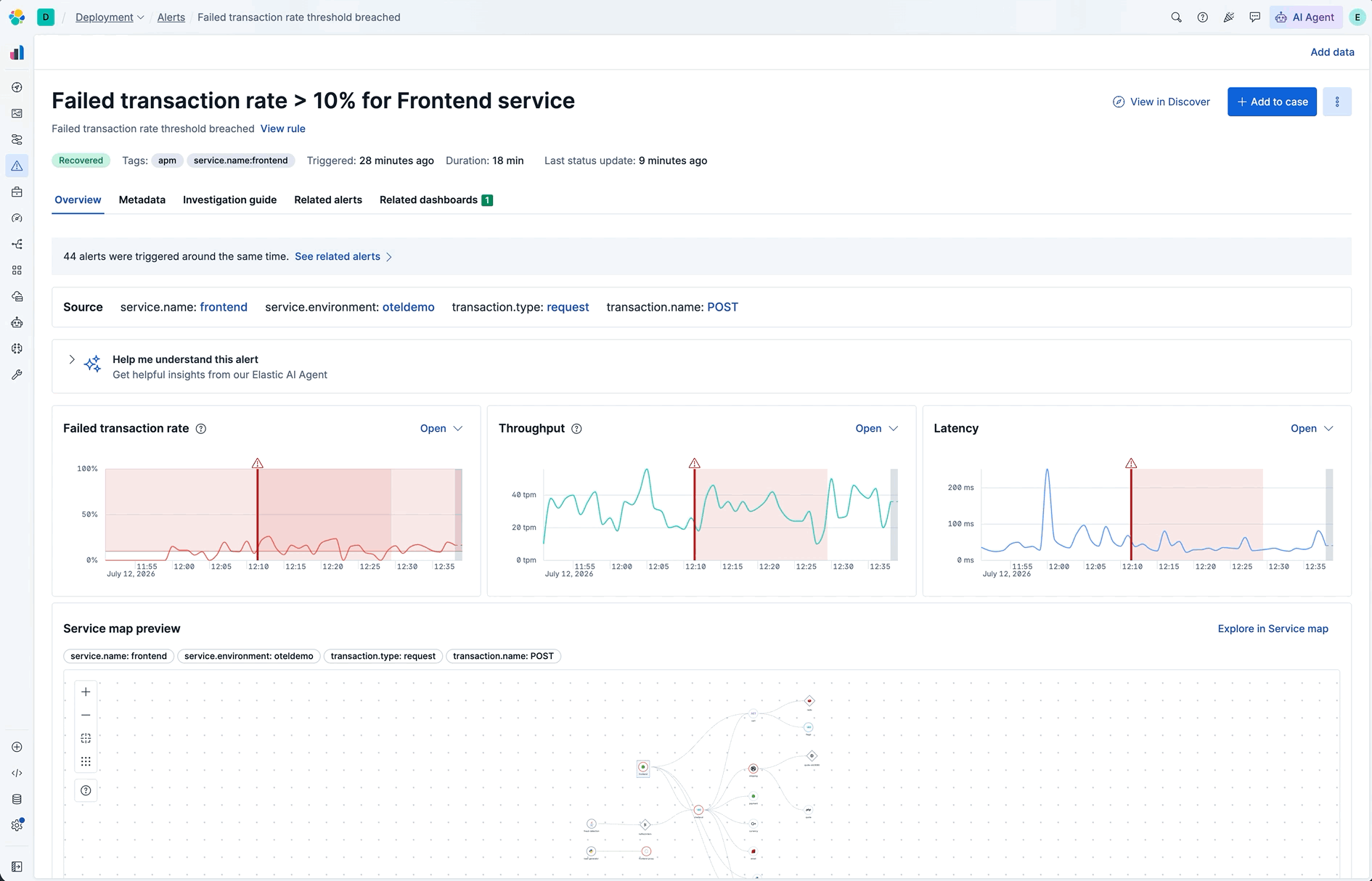
Task: Open Failed transaction rate Open dropdown
Action: click(441, 429)
